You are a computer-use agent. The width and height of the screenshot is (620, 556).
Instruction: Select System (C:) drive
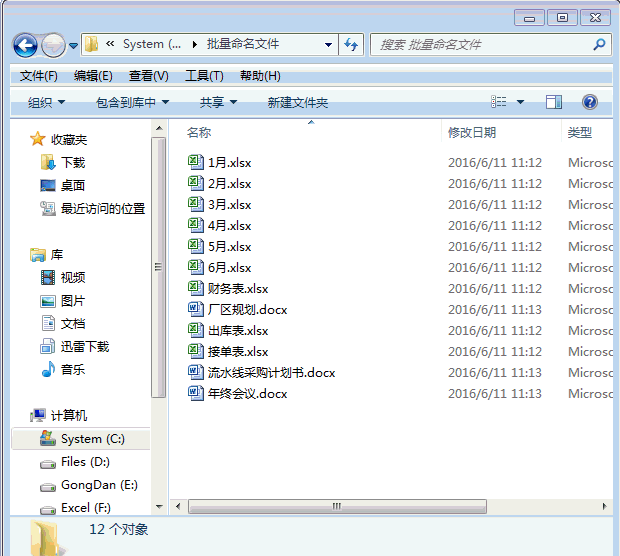click(81, 439)
